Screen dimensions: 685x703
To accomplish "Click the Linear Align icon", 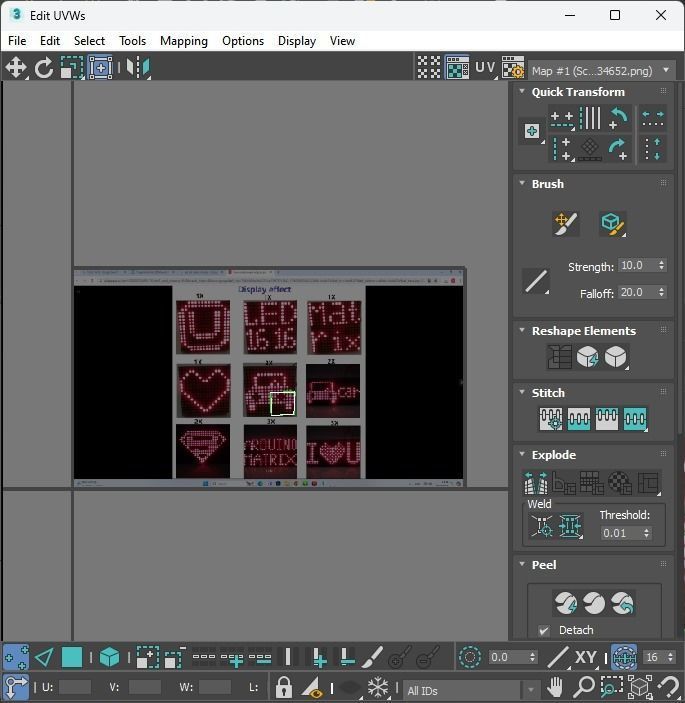I will (x=590, y=149).
